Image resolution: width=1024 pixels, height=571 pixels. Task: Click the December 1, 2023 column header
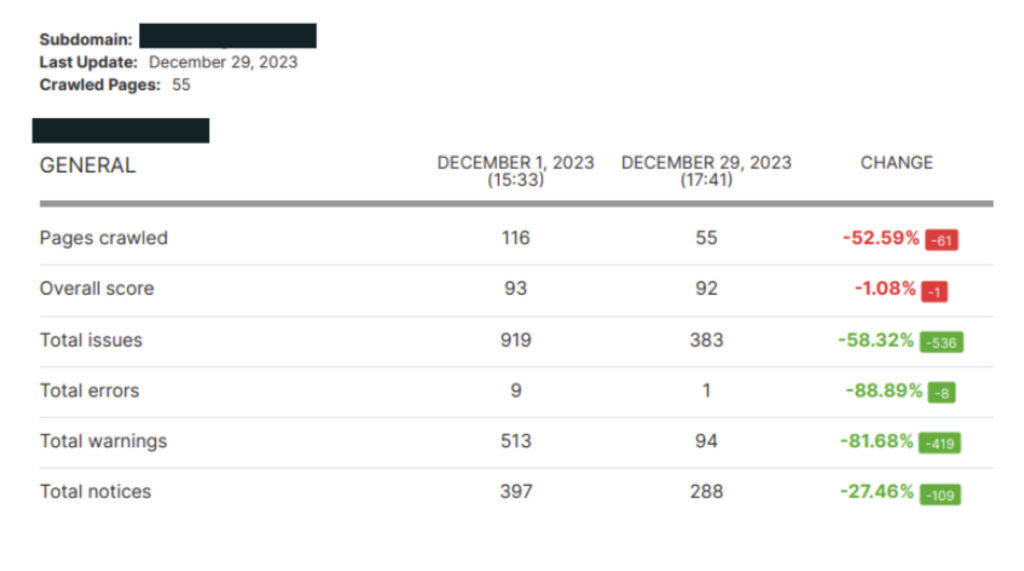pos(515,171)
